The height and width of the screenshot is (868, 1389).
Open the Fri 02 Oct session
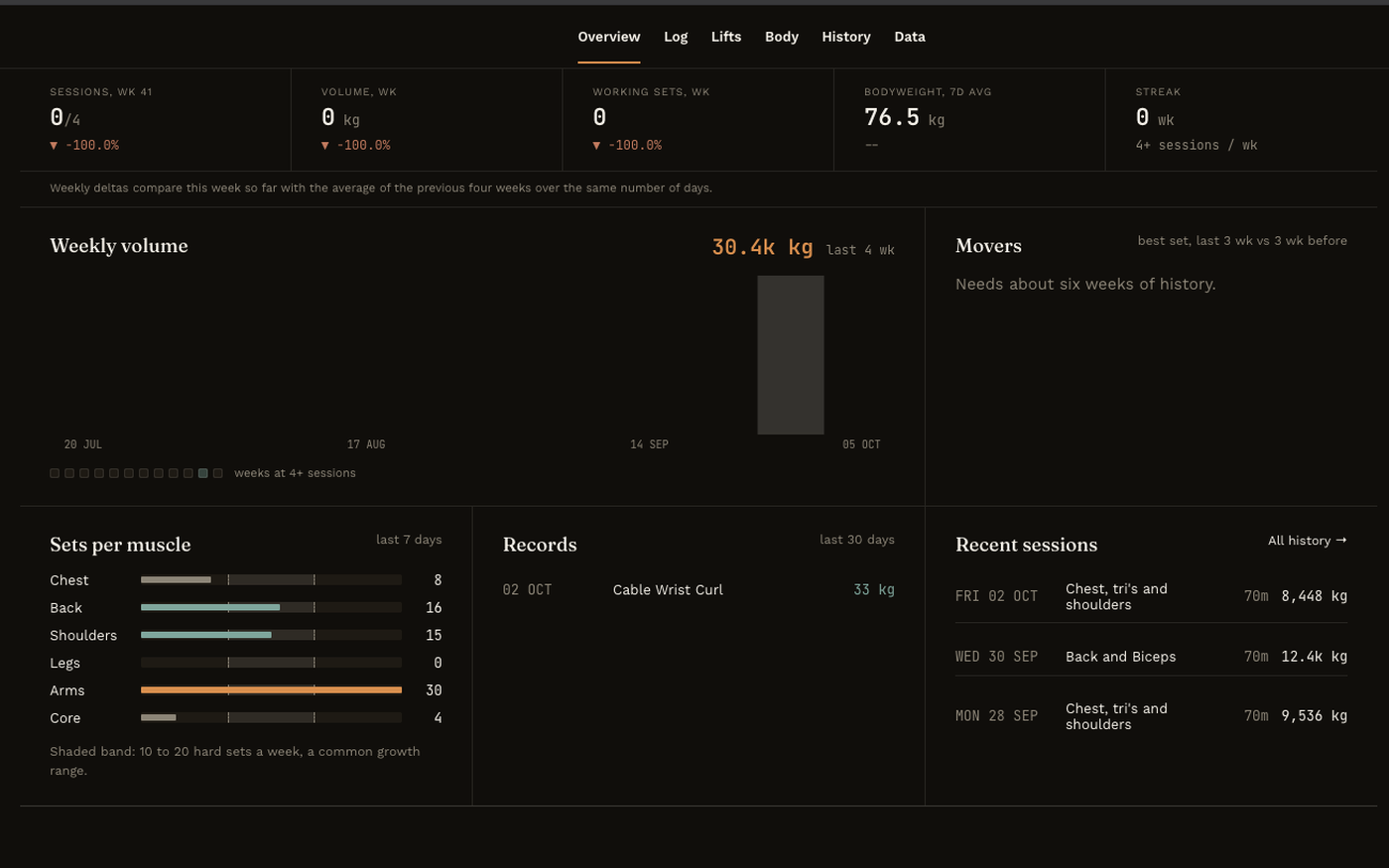tap(1151, 596)
